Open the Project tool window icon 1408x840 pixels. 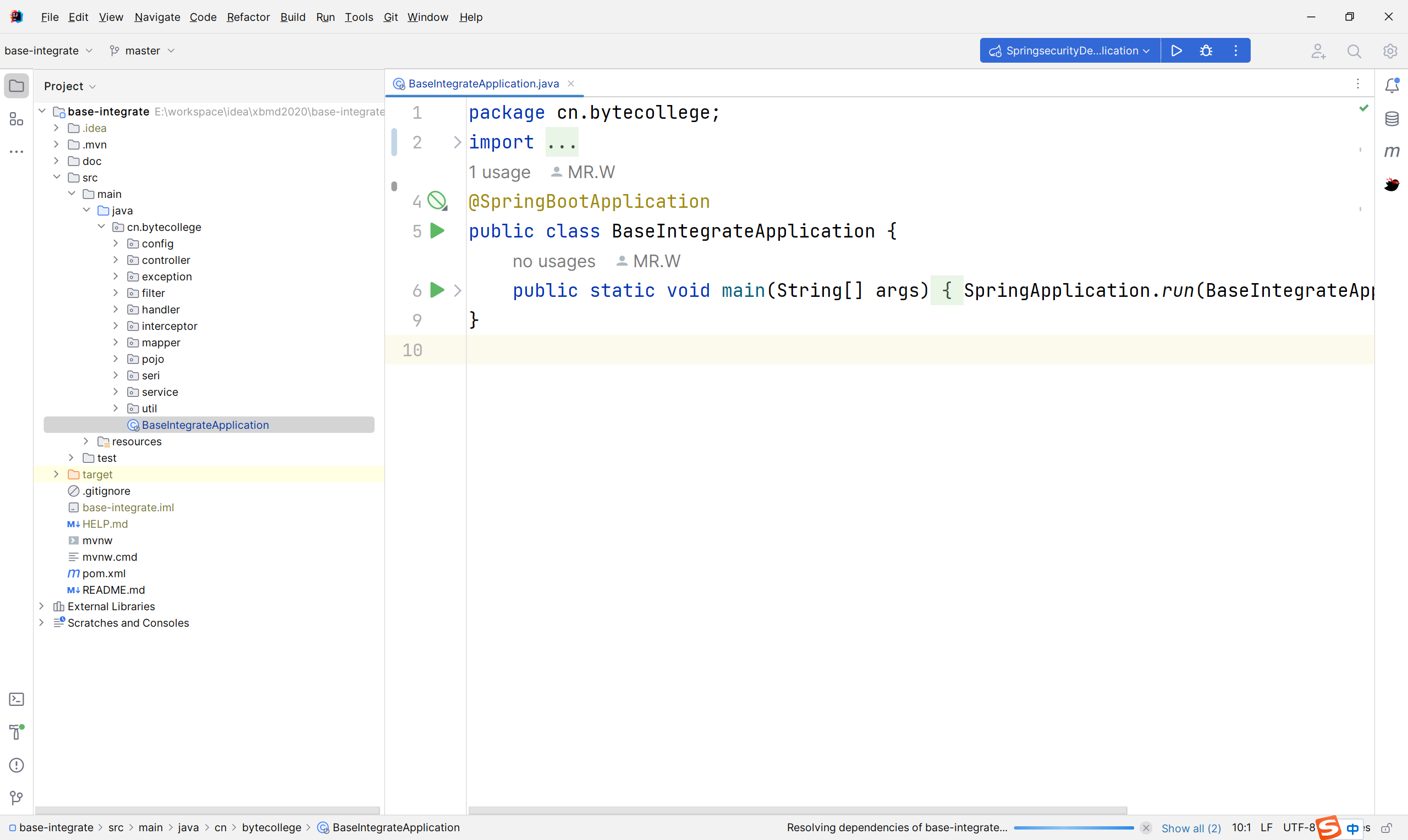point(16,86)
